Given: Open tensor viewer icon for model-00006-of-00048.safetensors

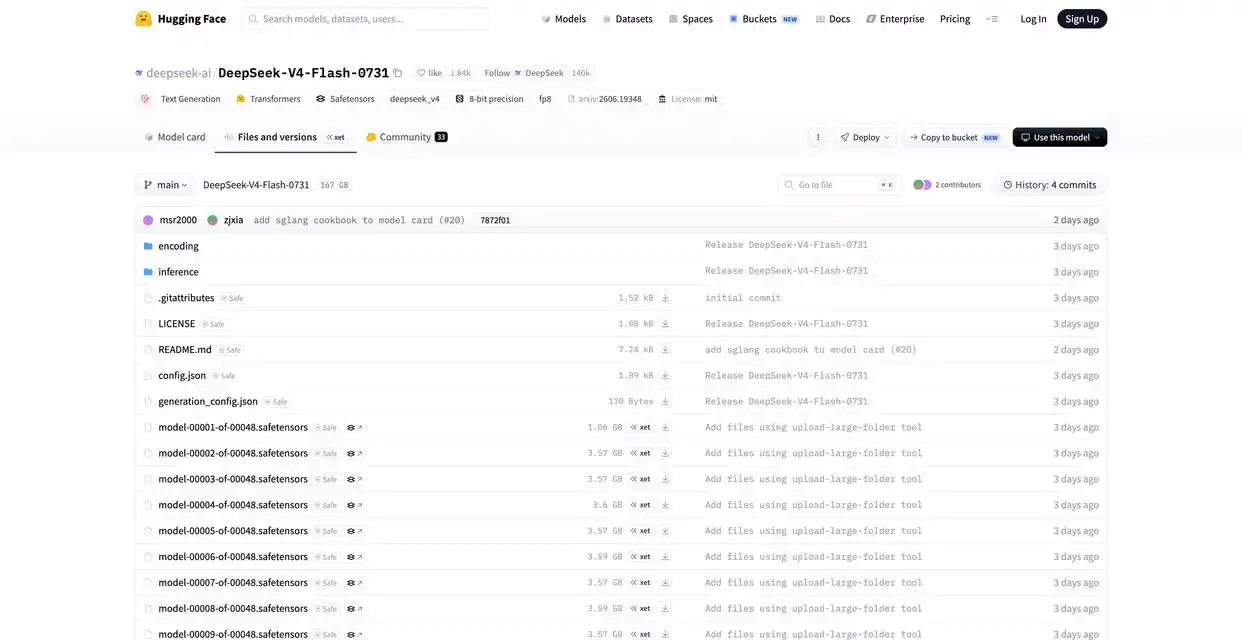Looking at the screenshot, I should 355,557.
